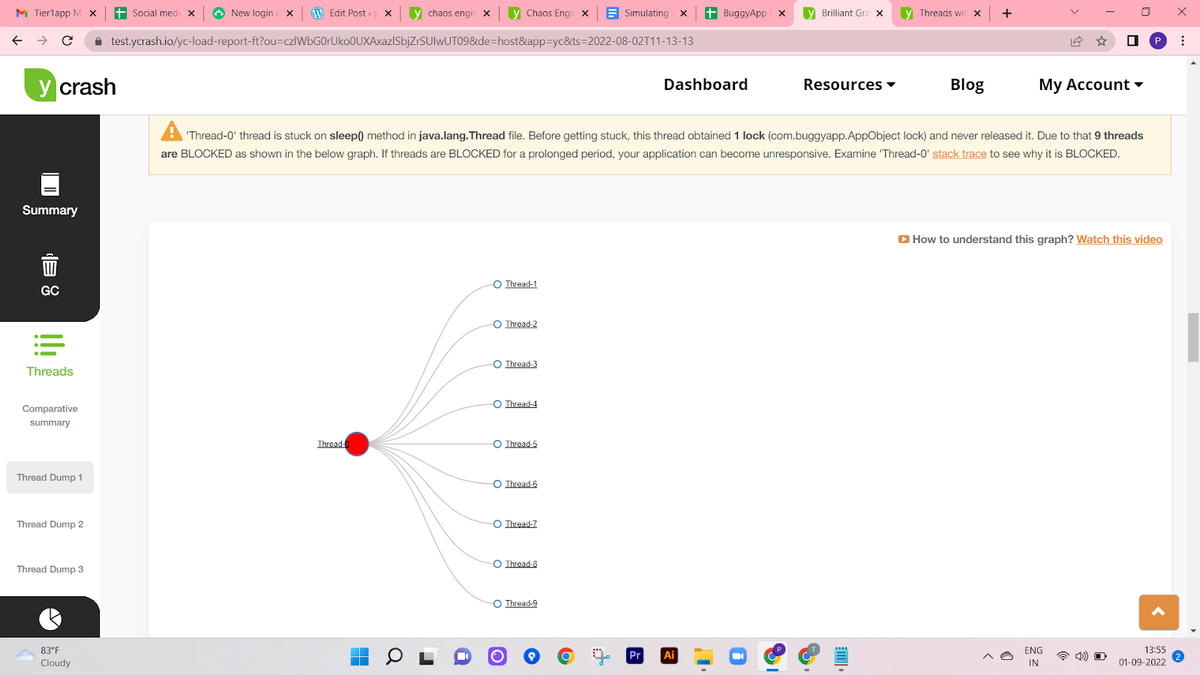This screenshot has width=1200, height=675.
Task: Bookmark this page with the star icon
Action: [x=1099, y=42]
